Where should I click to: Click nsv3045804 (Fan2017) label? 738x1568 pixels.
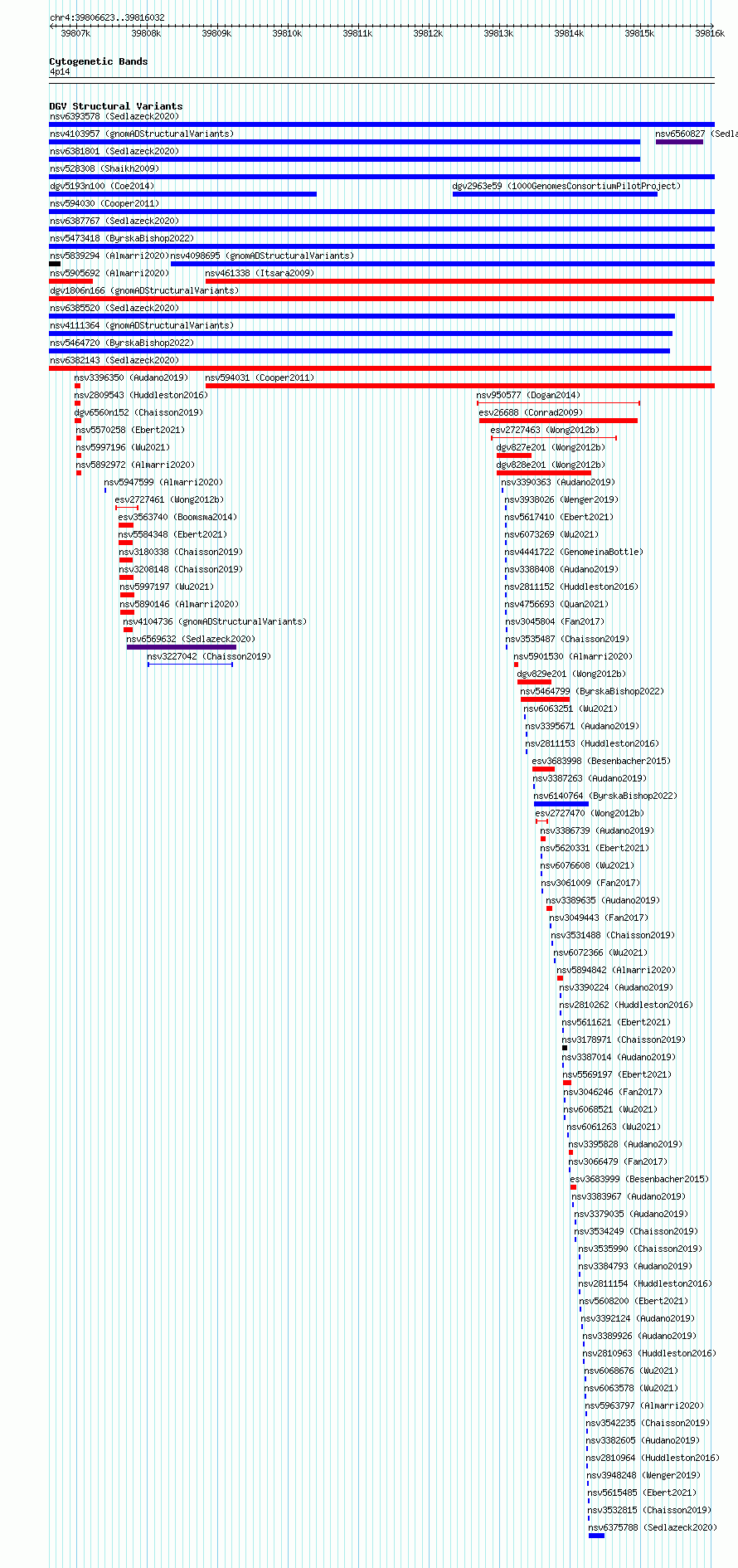click(555, 622)
